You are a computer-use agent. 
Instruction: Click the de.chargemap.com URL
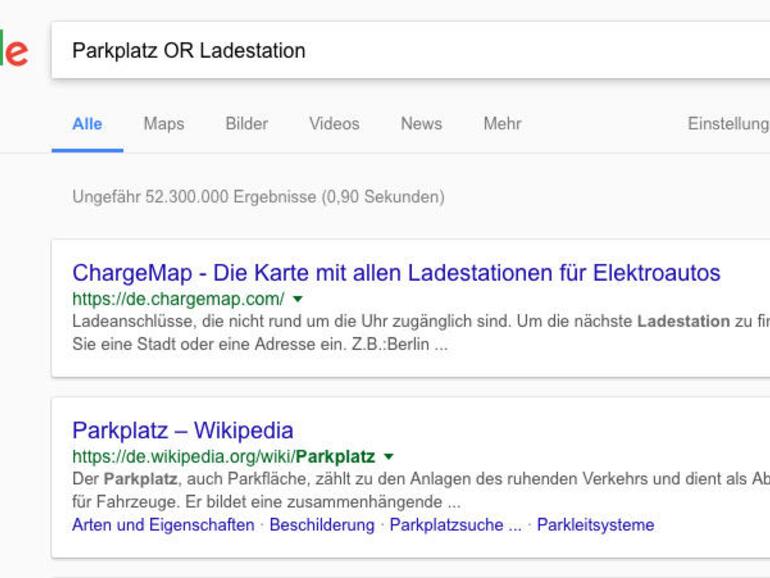[x=178, y=299]
